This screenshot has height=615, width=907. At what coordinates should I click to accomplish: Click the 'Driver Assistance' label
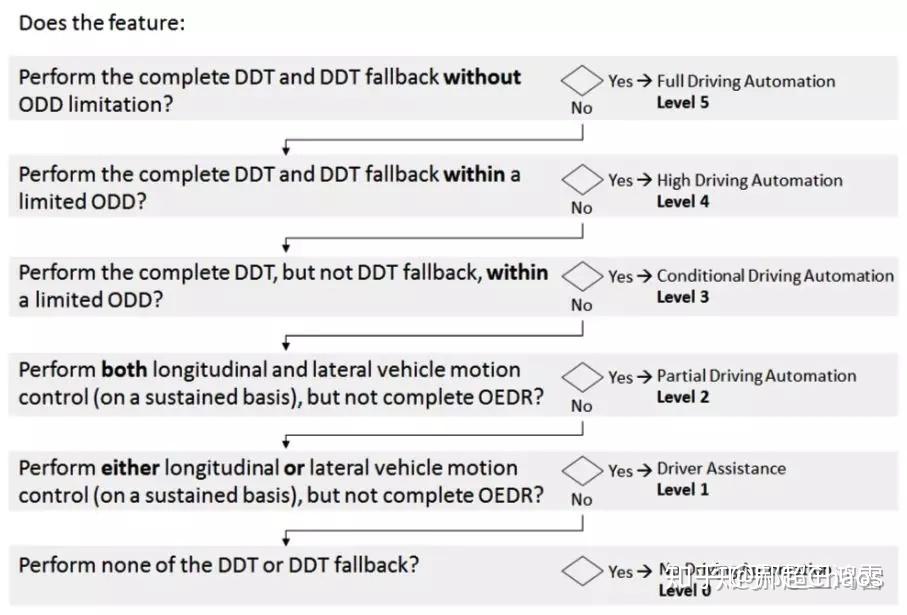[721, 468]
